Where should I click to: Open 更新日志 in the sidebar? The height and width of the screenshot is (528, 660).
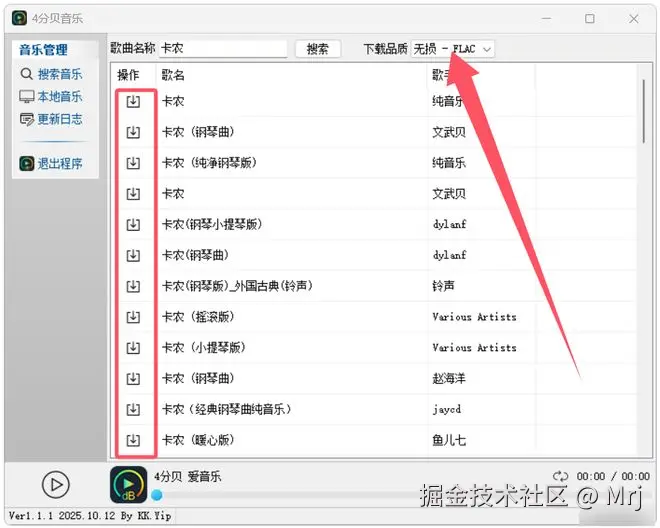51,119
